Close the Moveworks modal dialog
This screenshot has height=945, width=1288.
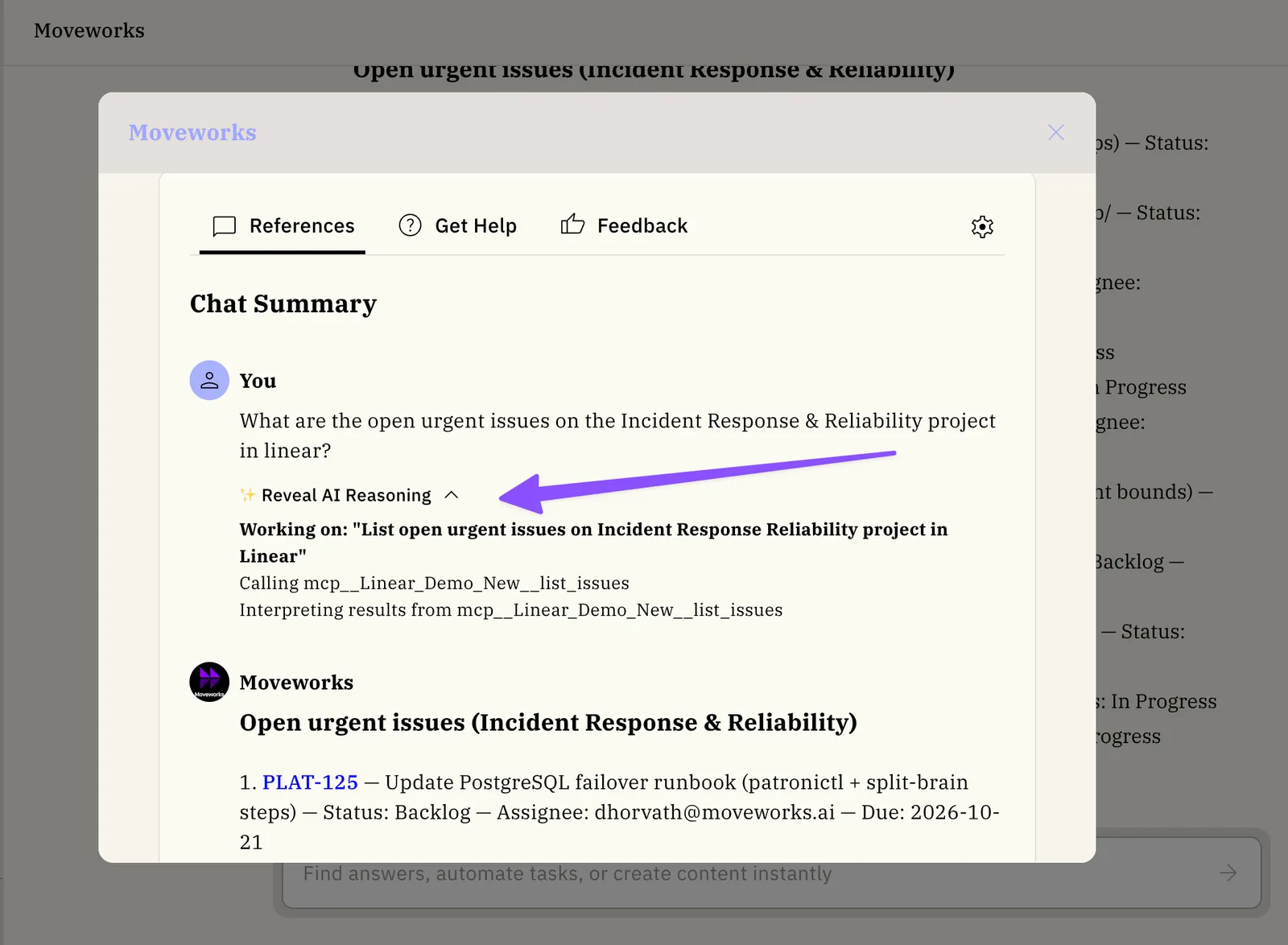1056,132
